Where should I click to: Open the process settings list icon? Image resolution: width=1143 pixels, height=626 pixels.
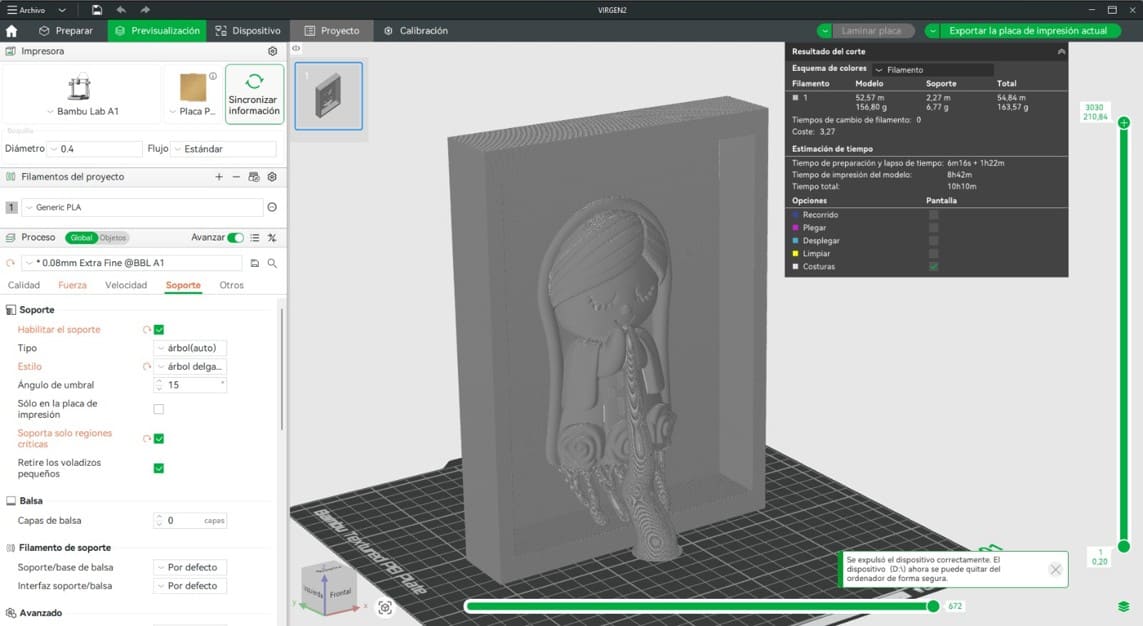pyautogui.click(x=254, y=238)
